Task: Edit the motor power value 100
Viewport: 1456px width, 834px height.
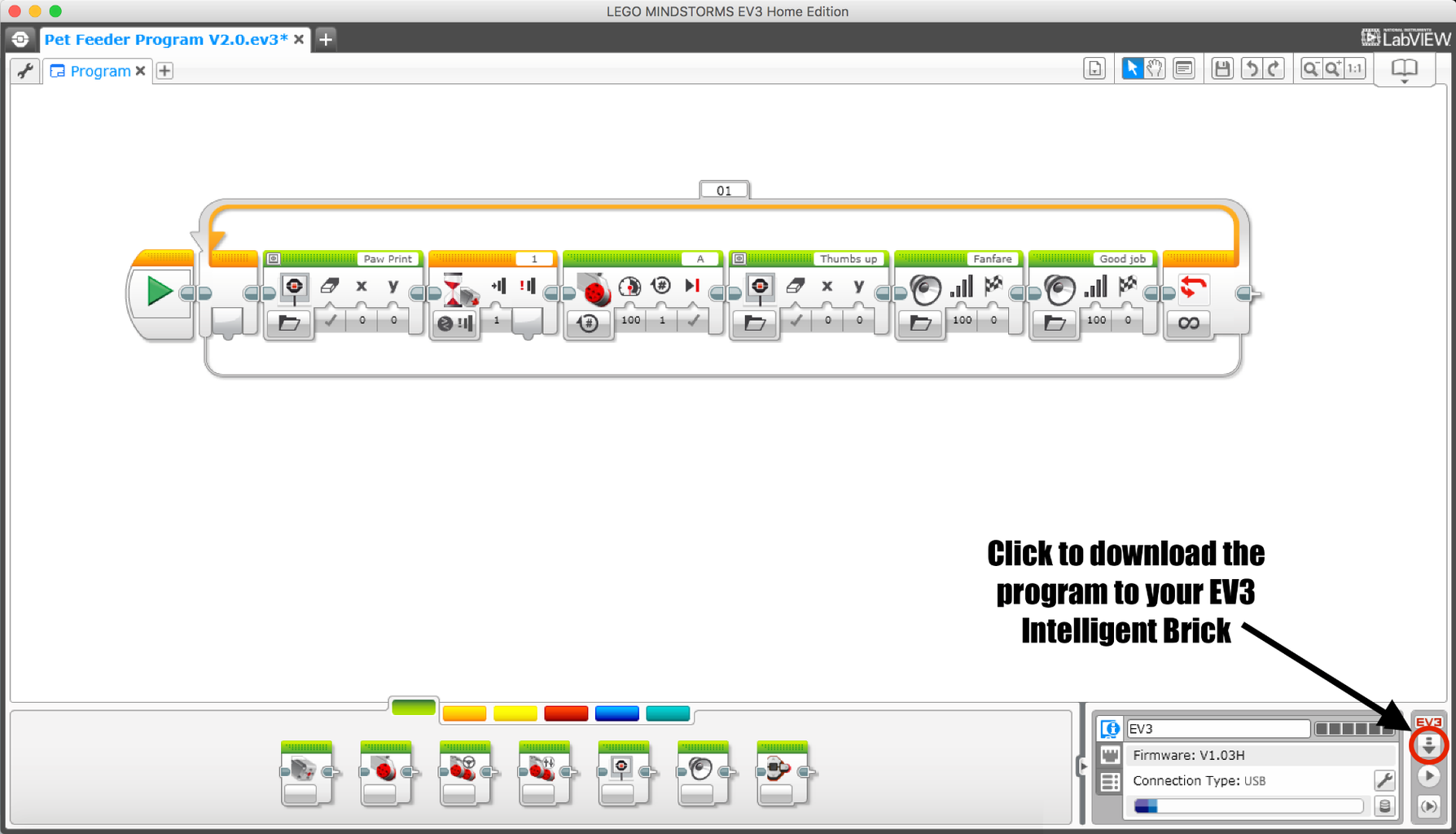Action: click(x=631, y=320)
